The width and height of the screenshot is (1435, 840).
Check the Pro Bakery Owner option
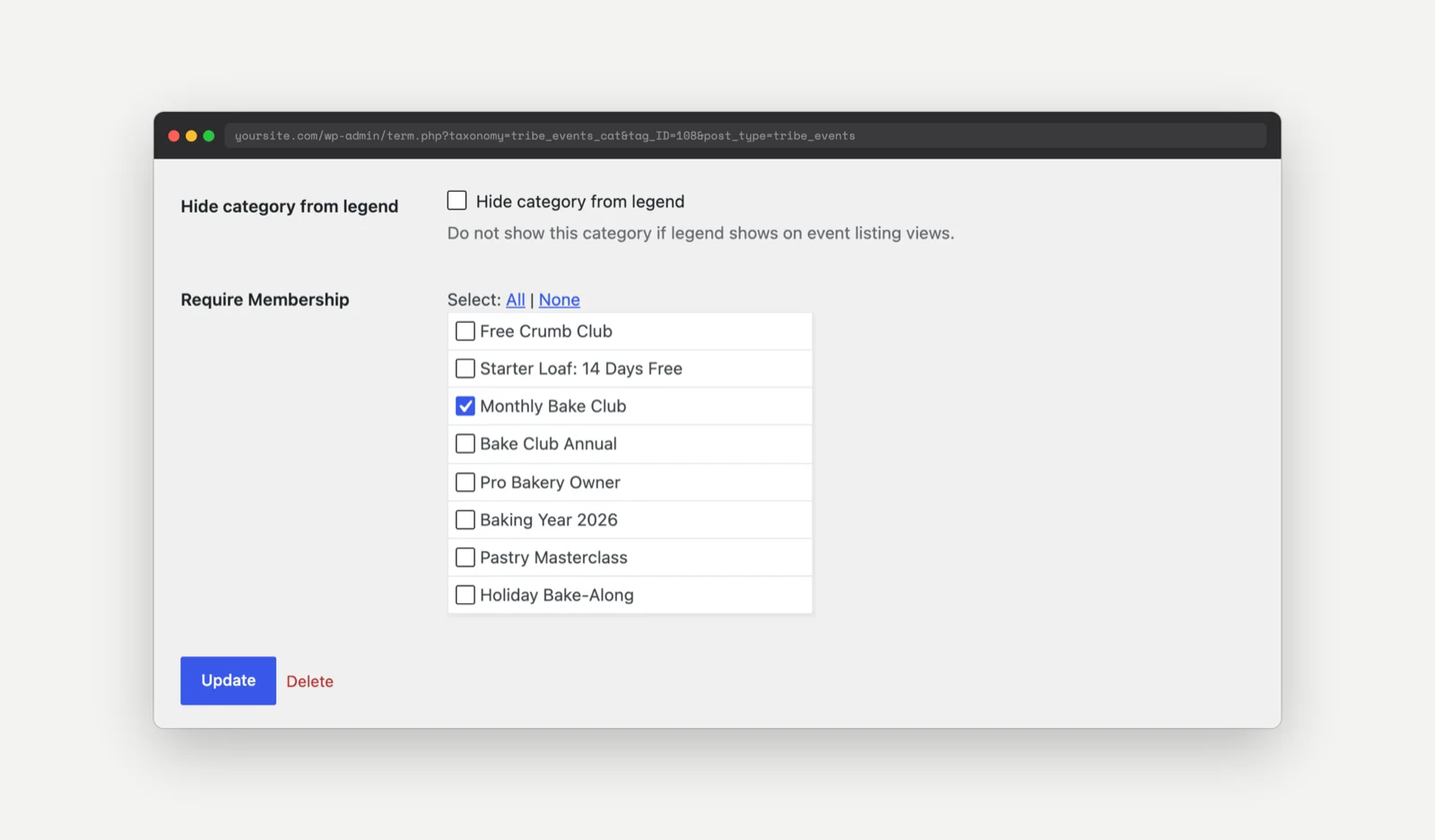tap(465, 482)
